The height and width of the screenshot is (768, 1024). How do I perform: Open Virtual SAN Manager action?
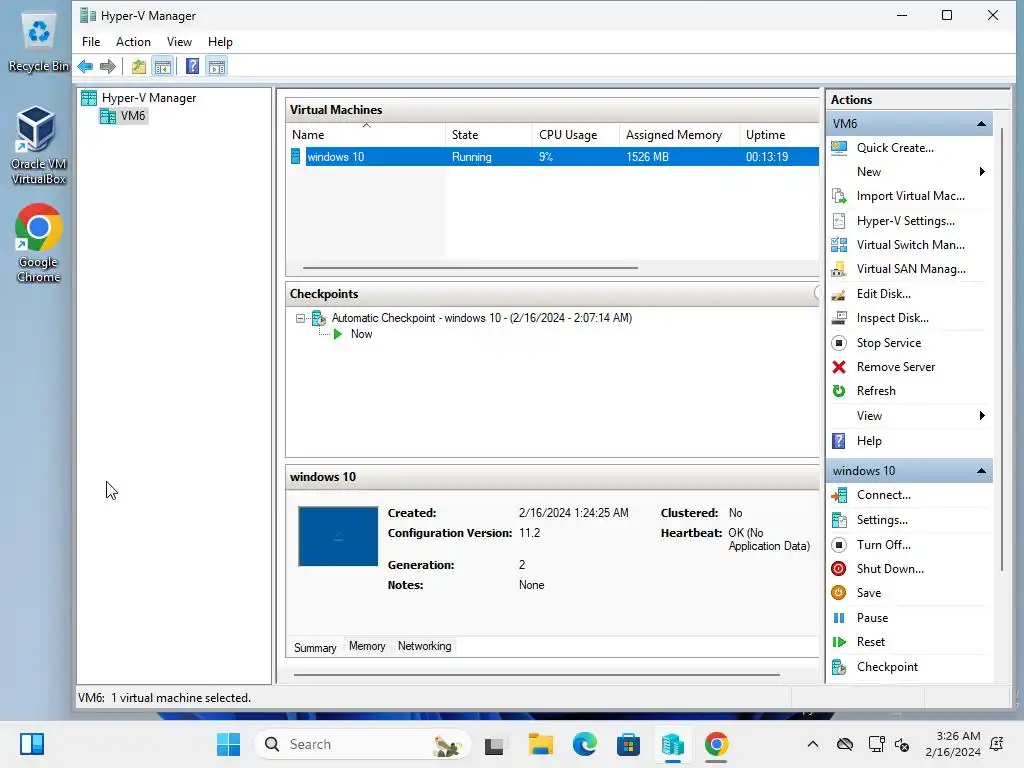pos(910,269)
